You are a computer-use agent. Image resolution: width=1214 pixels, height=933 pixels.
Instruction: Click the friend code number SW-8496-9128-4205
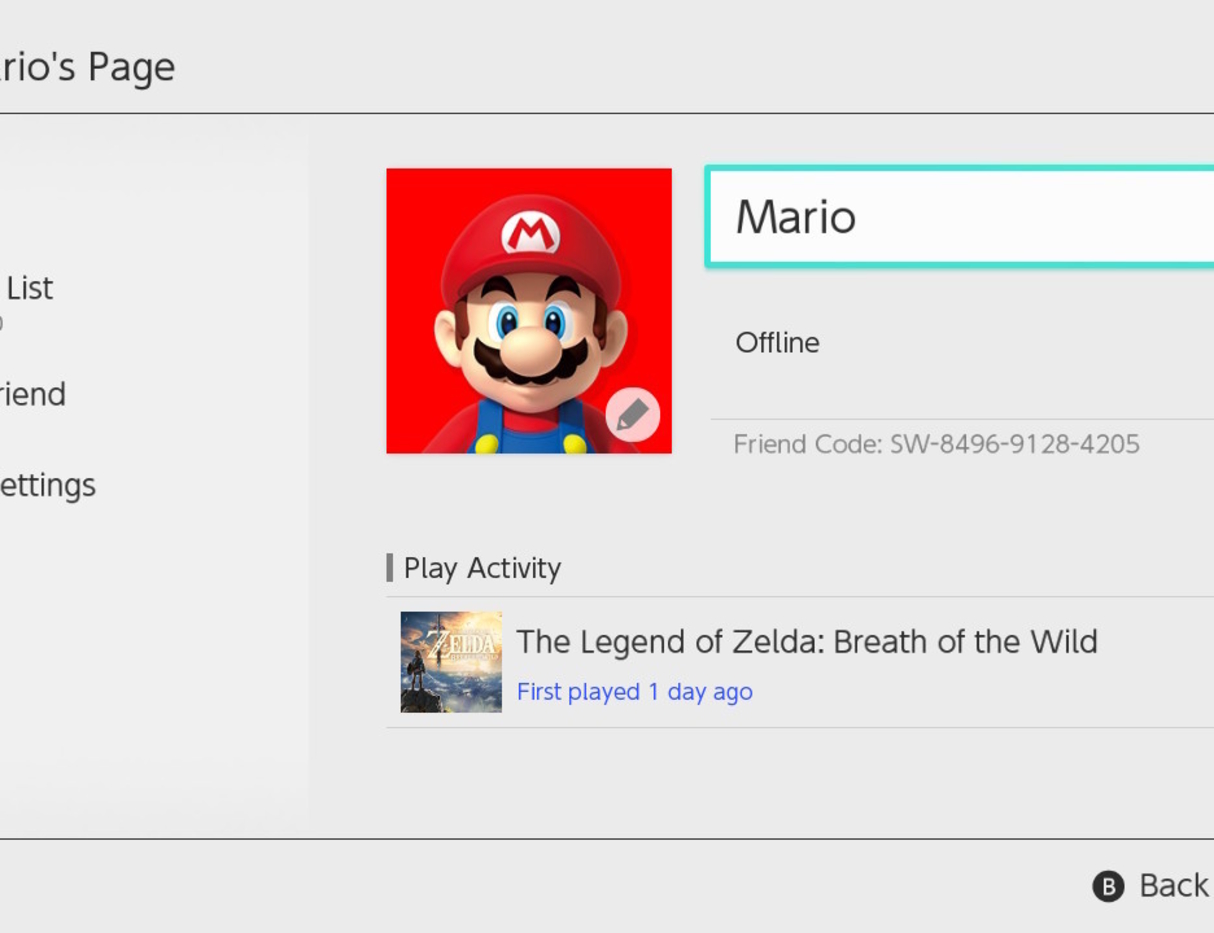1014,444
